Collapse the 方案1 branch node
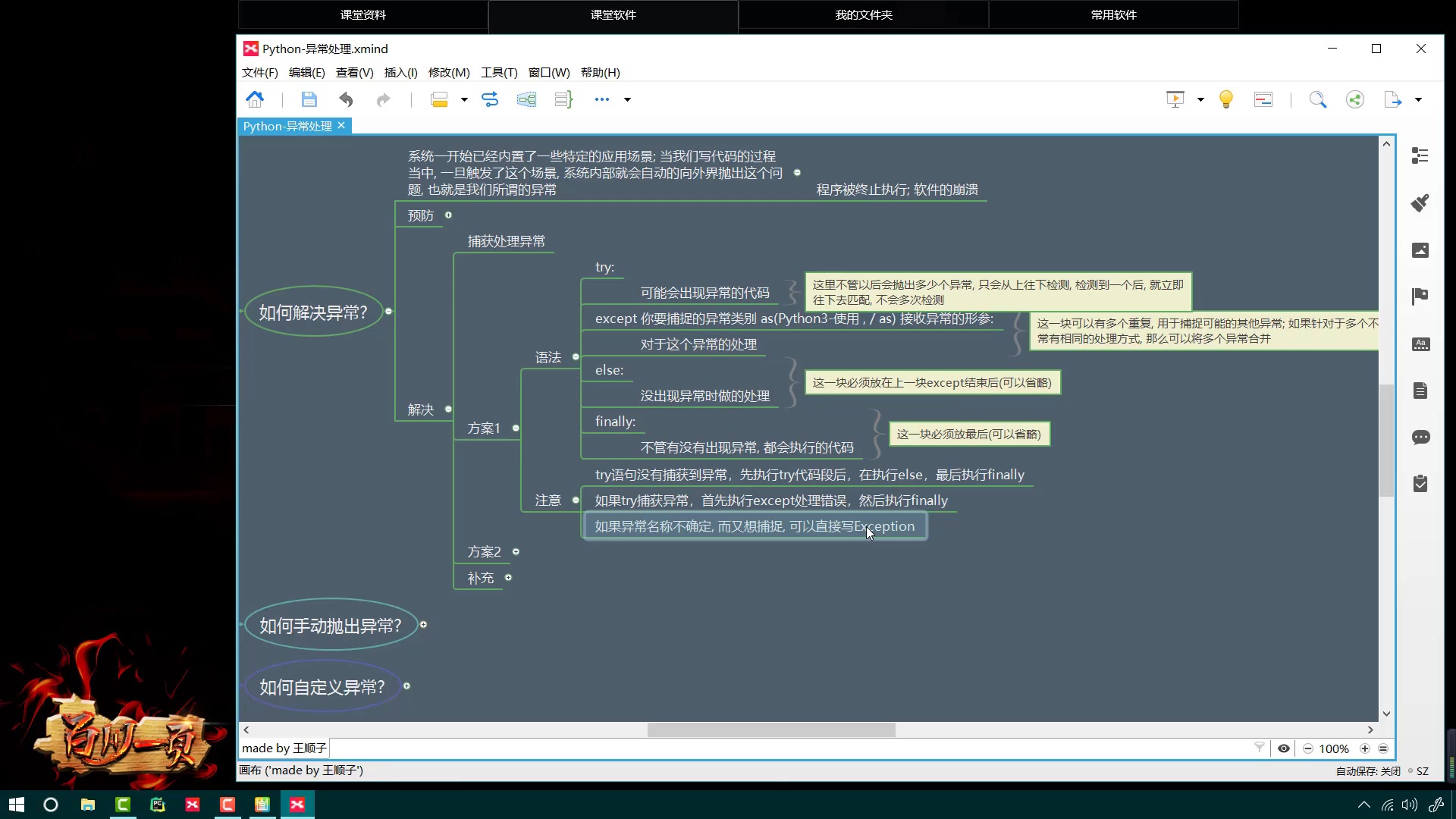Screen dimensions: 1456x819 [x=515, y=428]
